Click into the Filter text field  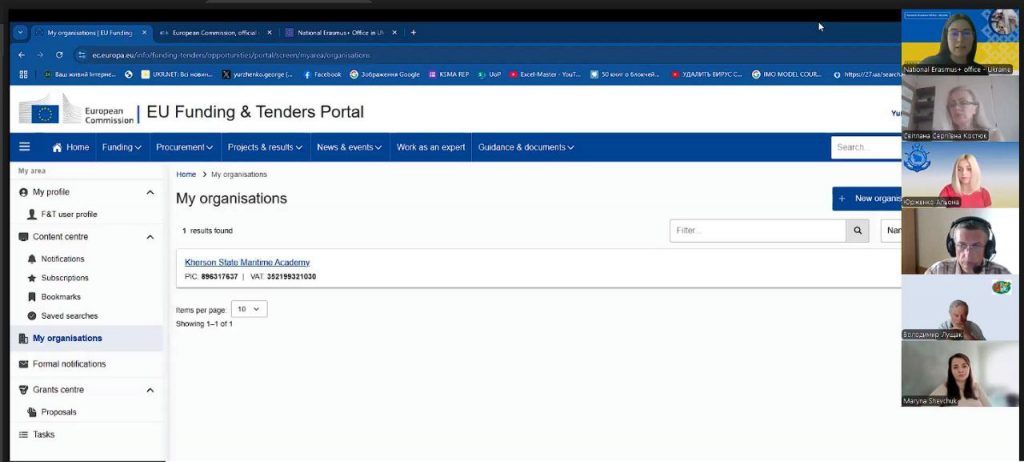tap(757, 231)
